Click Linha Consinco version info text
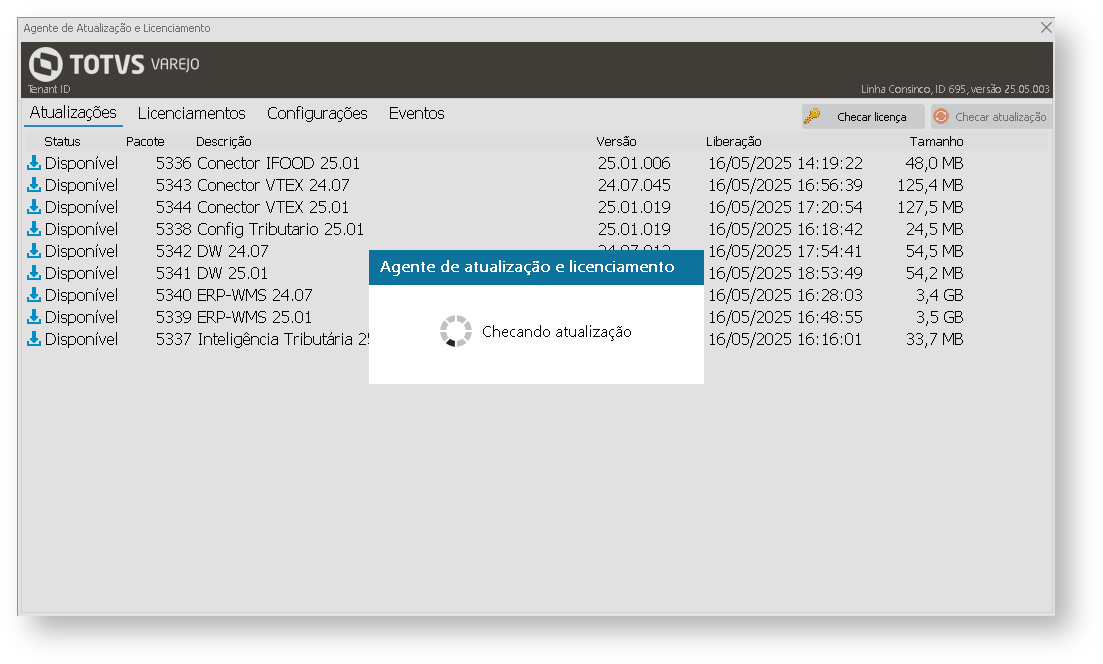The width and height of the screenshot is (1103, 664). [955, 89]
